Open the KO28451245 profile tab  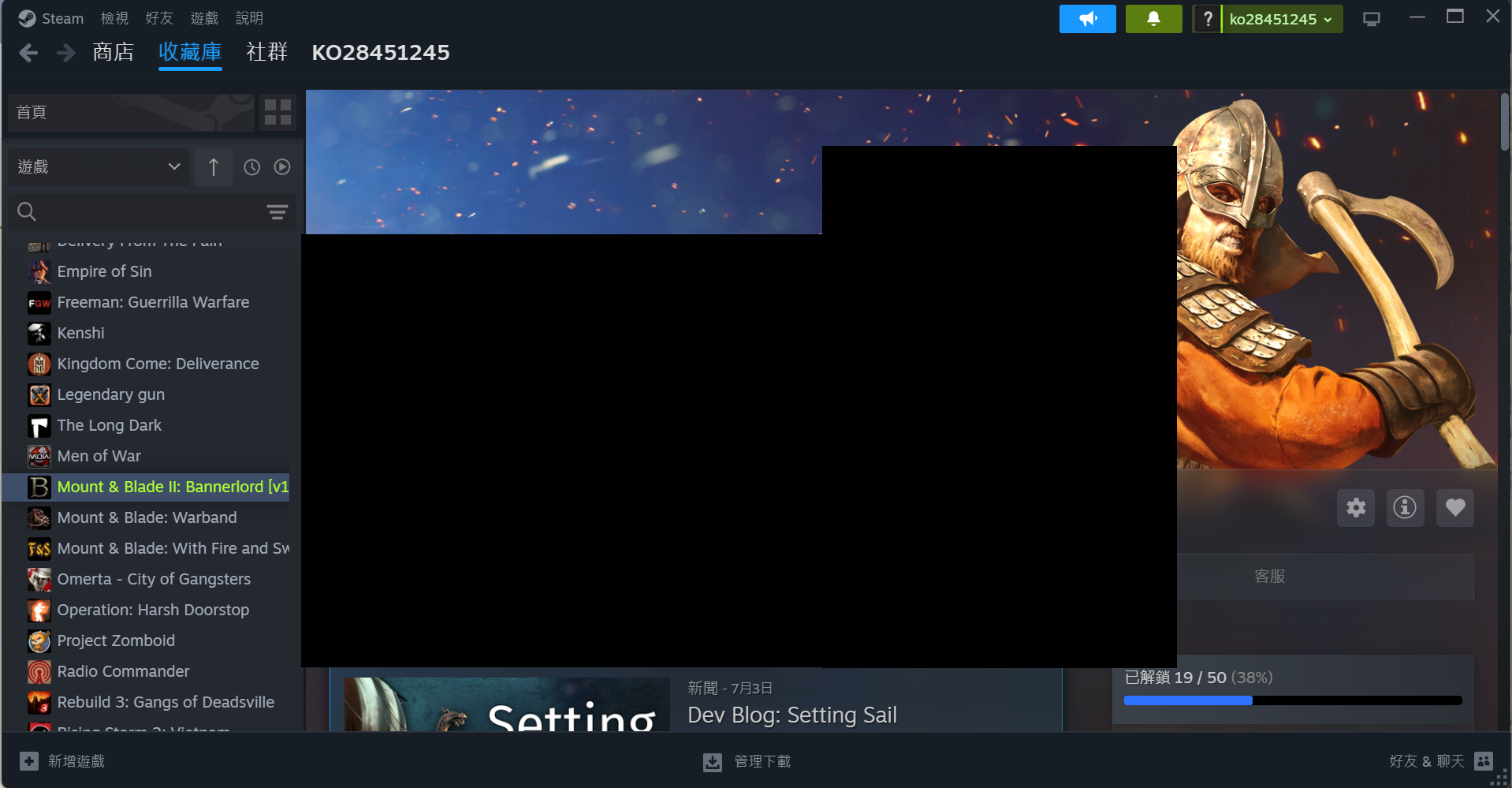tap(381, 52)
